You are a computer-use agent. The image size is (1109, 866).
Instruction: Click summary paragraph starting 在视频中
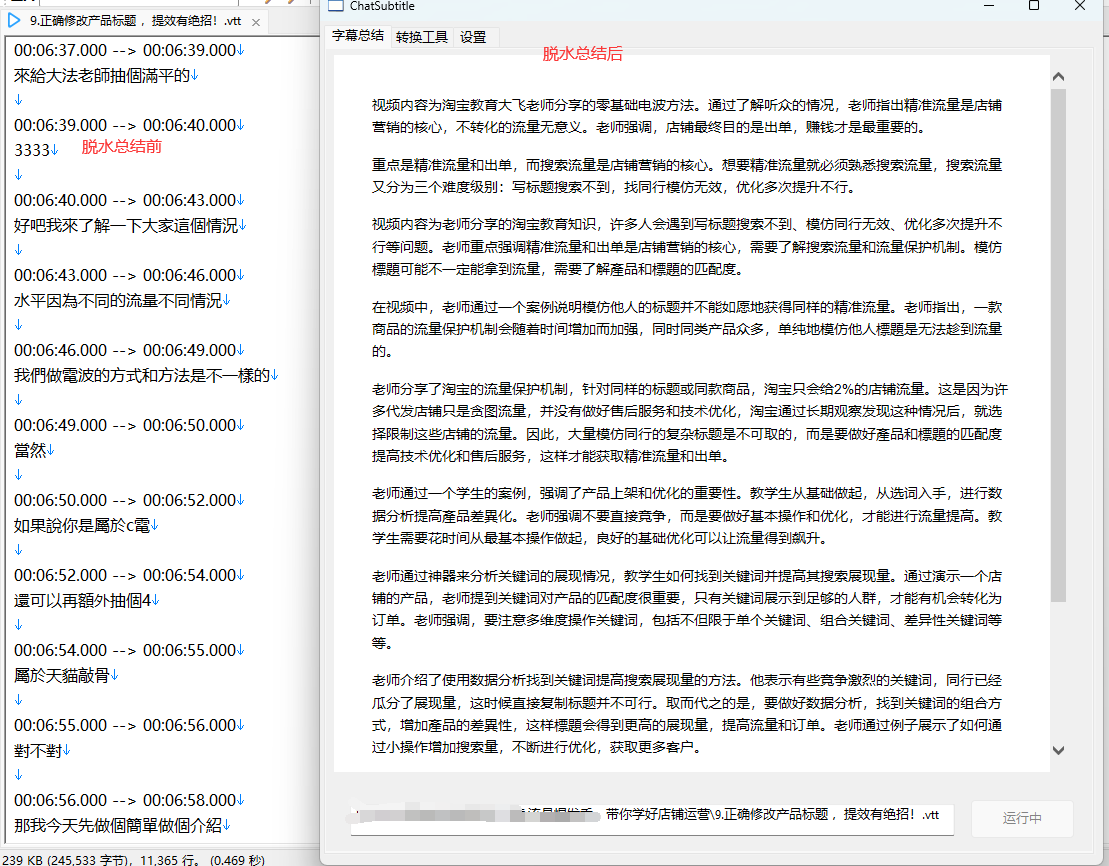[x=687, y=329]
